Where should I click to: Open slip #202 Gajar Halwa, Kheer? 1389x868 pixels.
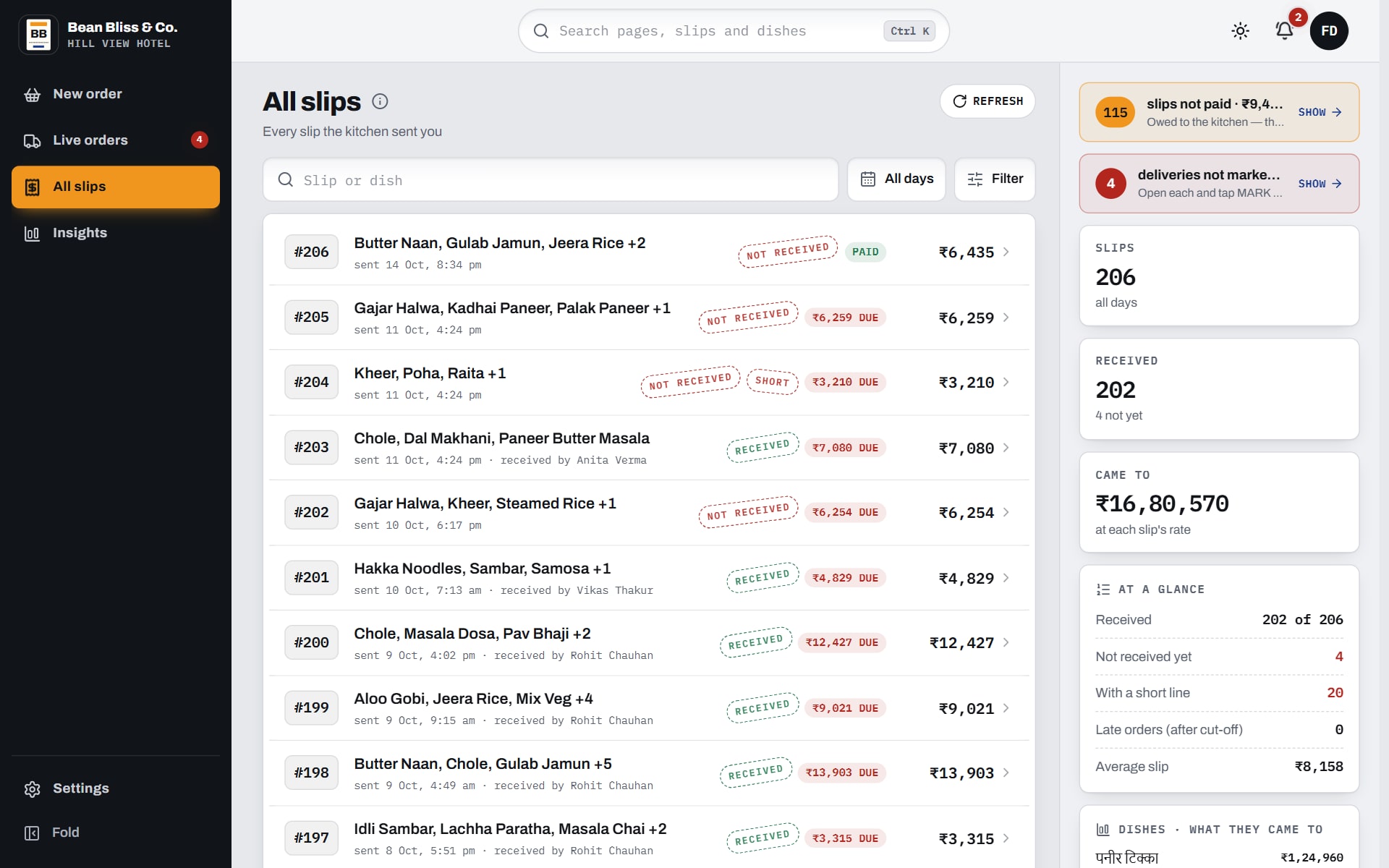[649, 513]
